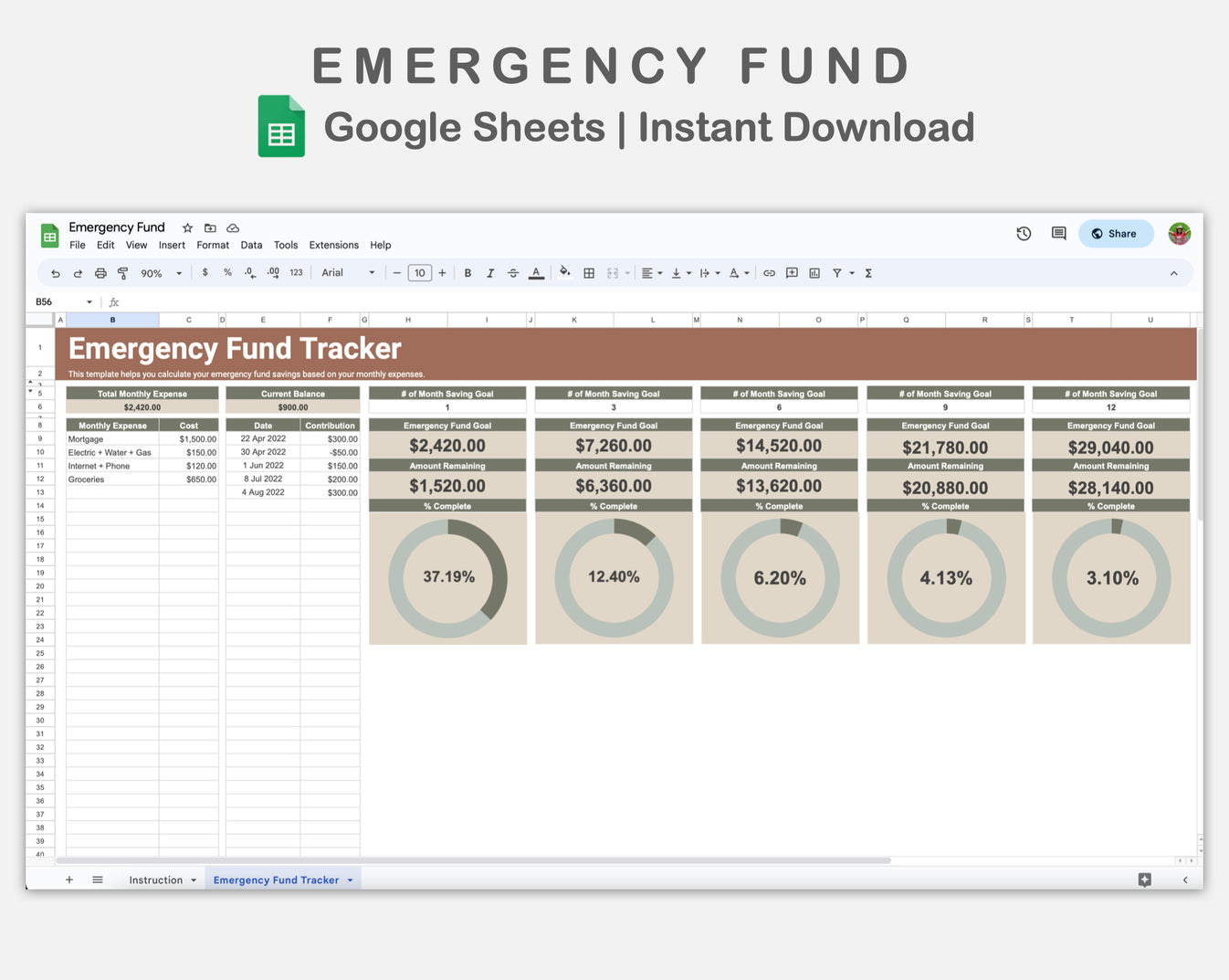Apply strikethrough formatting
The width and height of the screenshot is (1229, 980).
(x=513, y=273)
